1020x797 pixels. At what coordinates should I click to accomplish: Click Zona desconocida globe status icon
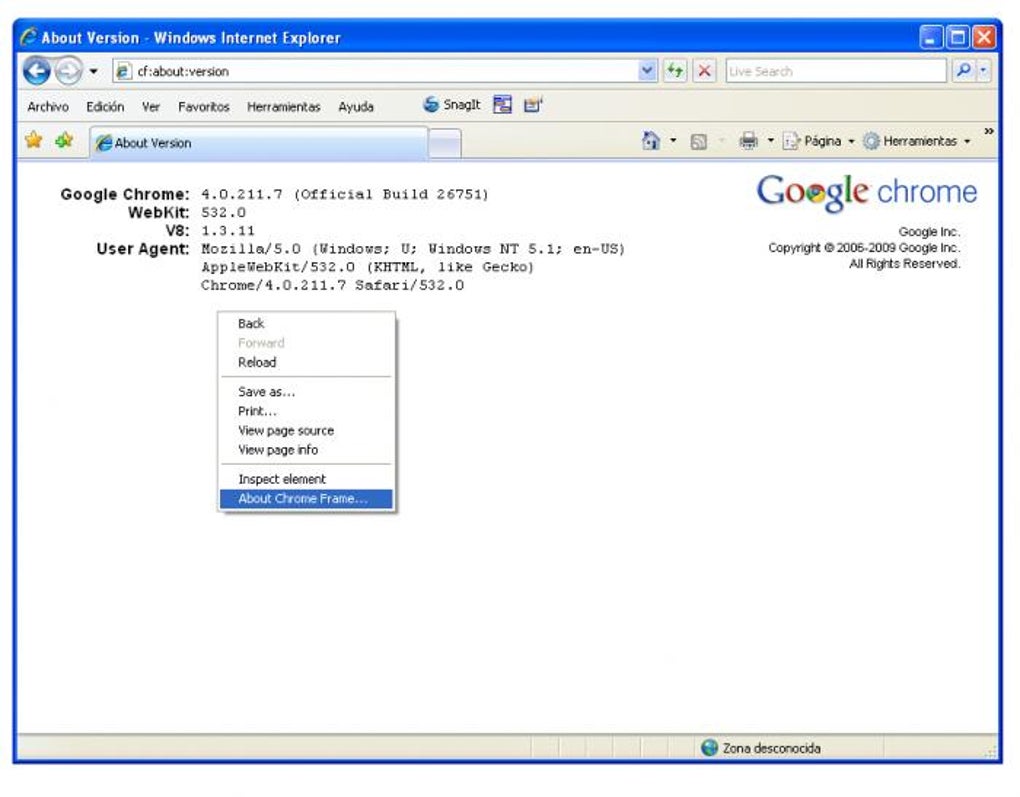tap(709, 748)
